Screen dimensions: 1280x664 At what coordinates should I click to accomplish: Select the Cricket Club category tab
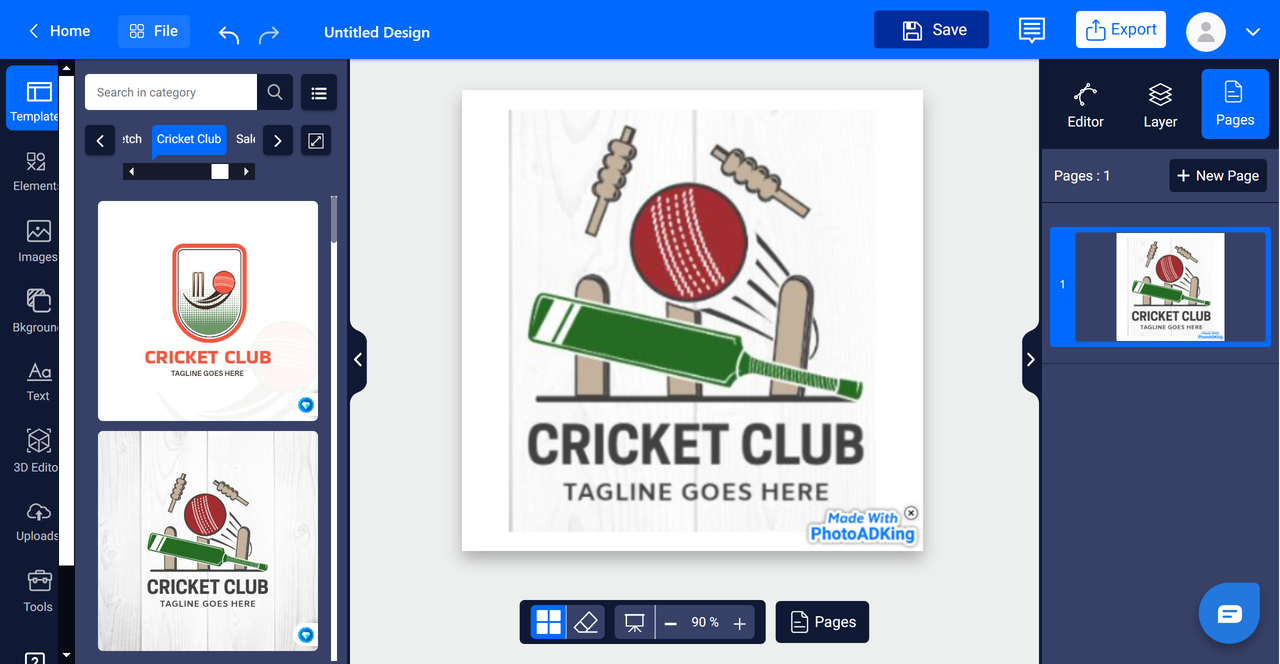[x=189, y=139]
